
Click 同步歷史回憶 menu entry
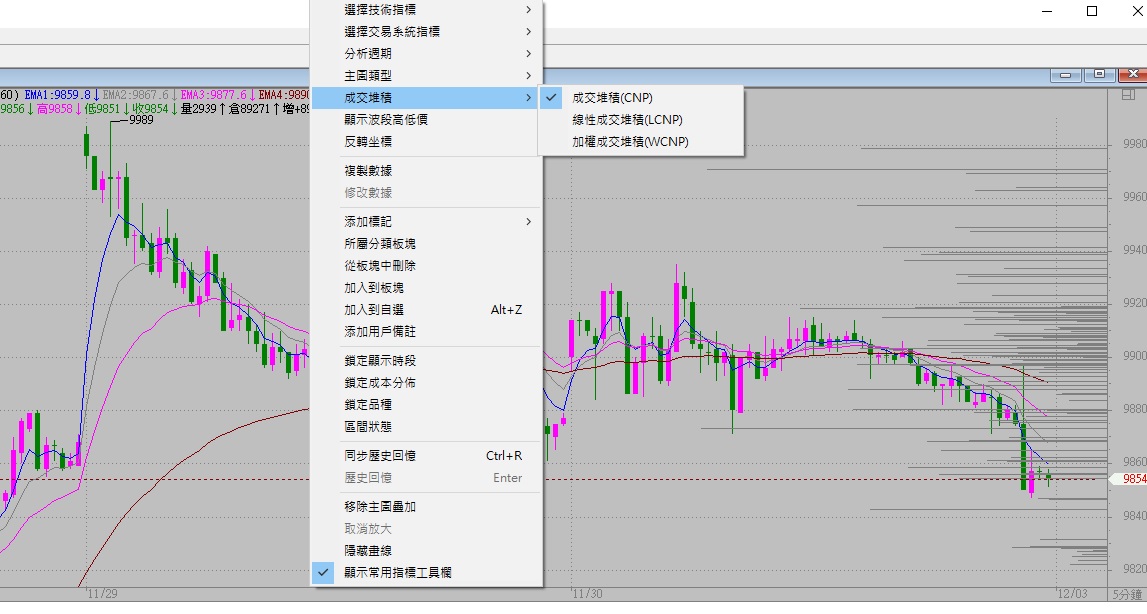pos(380,456)
